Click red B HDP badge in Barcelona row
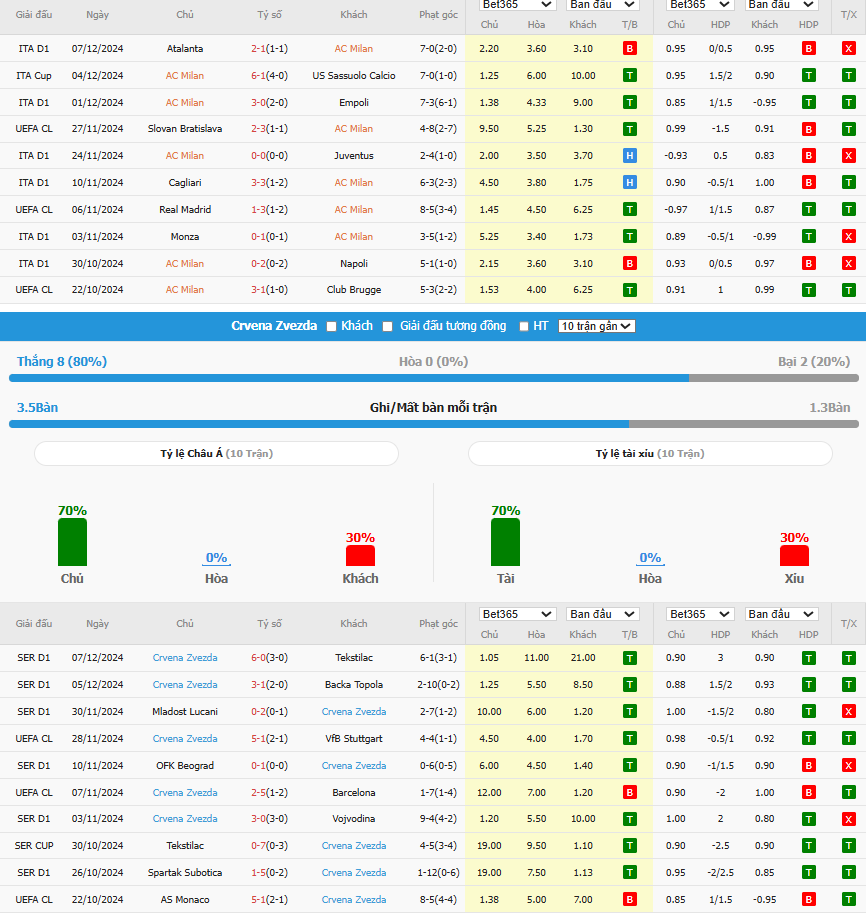Image resolution: width=867 pixels, height=913 pixels. point(808,793)
